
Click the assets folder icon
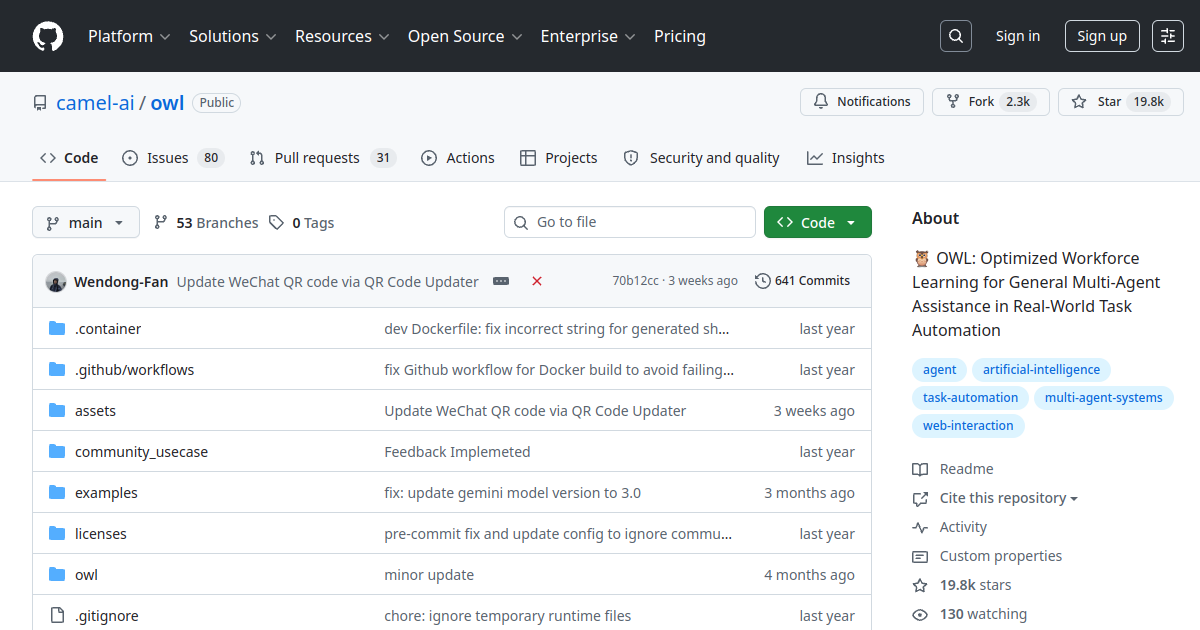click(x=57, y=411)
